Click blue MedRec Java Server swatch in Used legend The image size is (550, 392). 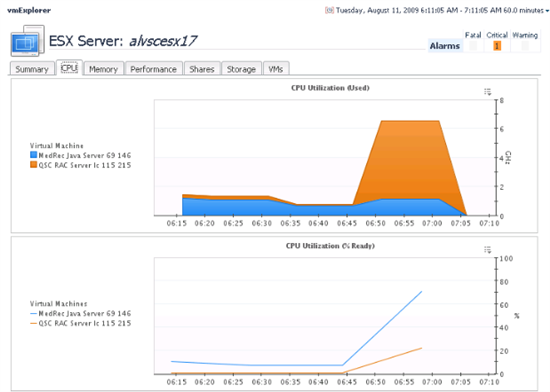click(x=33, y=155)
